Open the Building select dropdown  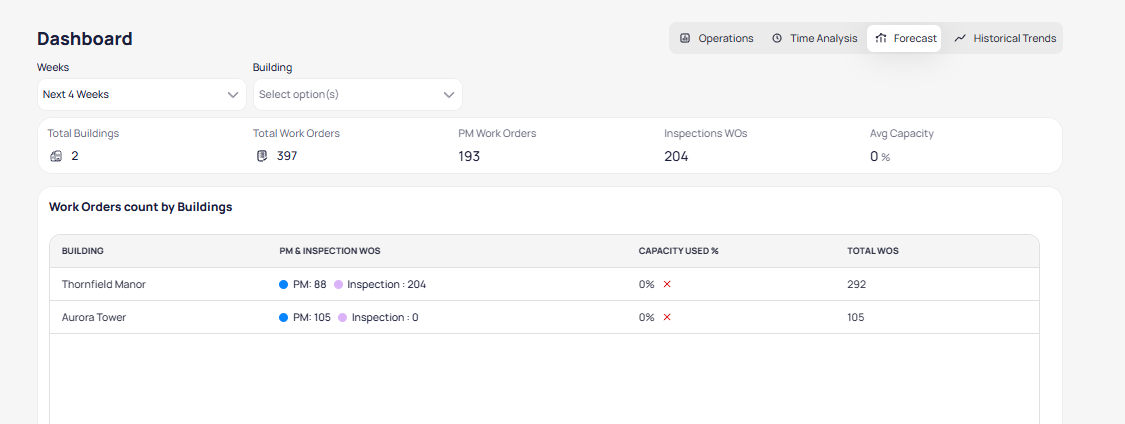coord(357,95)
